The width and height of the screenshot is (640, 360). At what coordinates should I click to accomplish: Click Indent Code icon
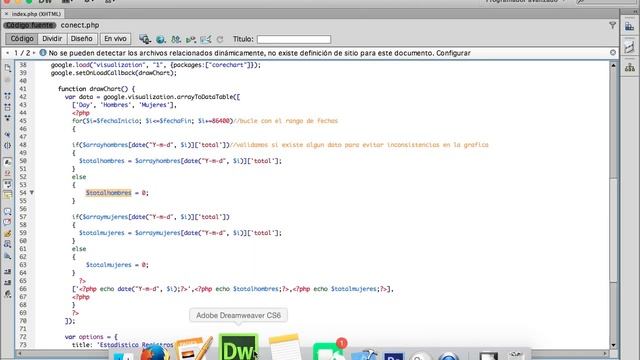coord(7,272)
